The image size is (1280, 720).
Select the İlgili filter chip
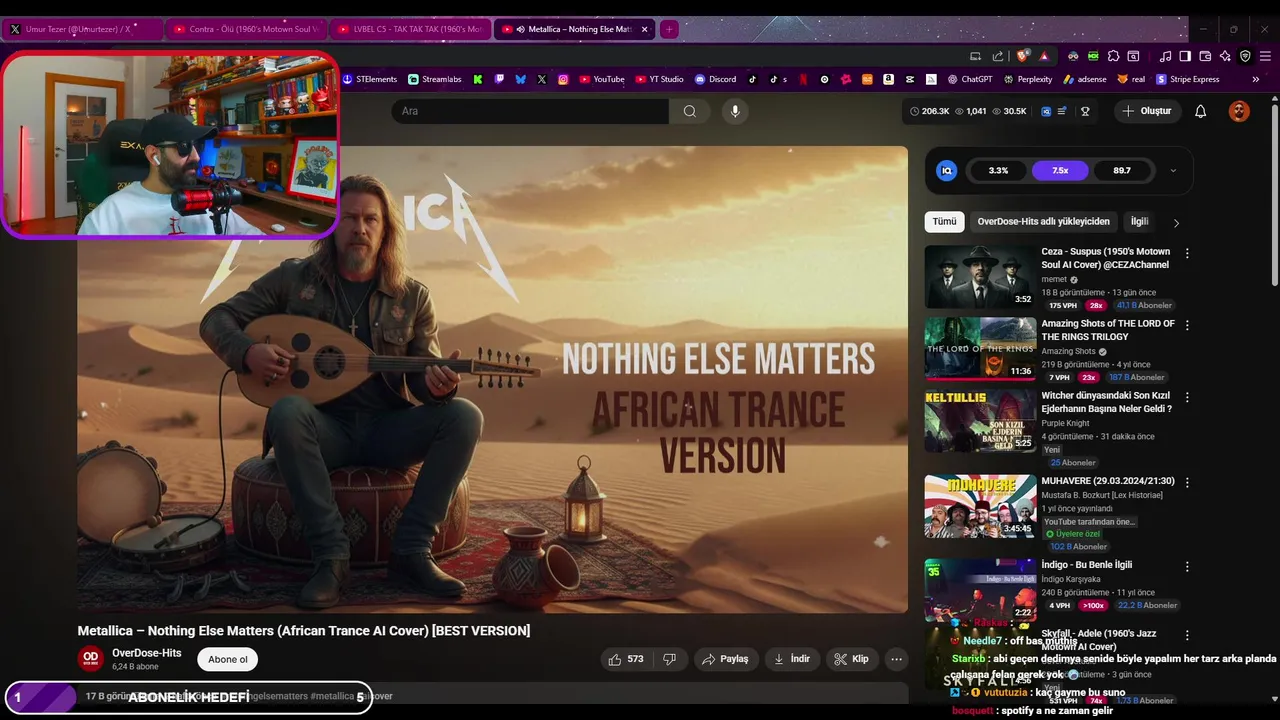click(1140, 222)
